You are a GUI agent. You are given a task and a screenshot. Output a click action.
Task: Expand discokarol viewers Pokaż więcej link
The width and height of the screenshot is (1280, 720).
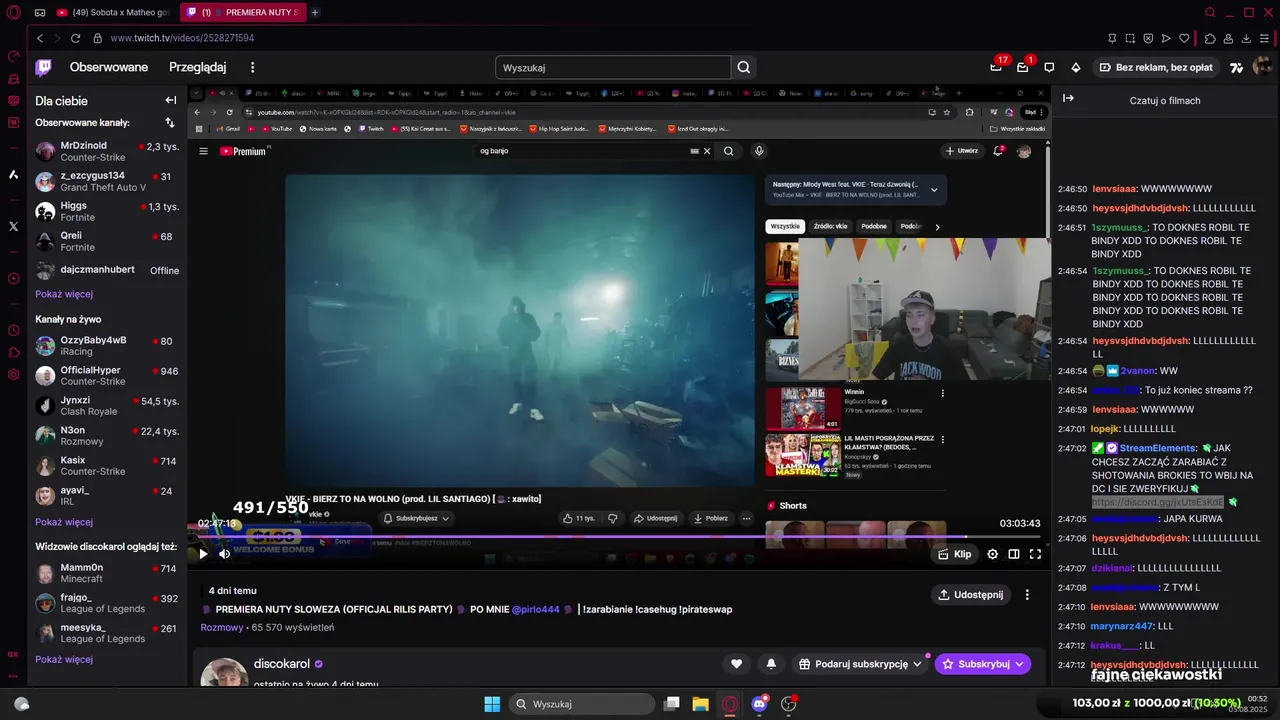[64, 659]
